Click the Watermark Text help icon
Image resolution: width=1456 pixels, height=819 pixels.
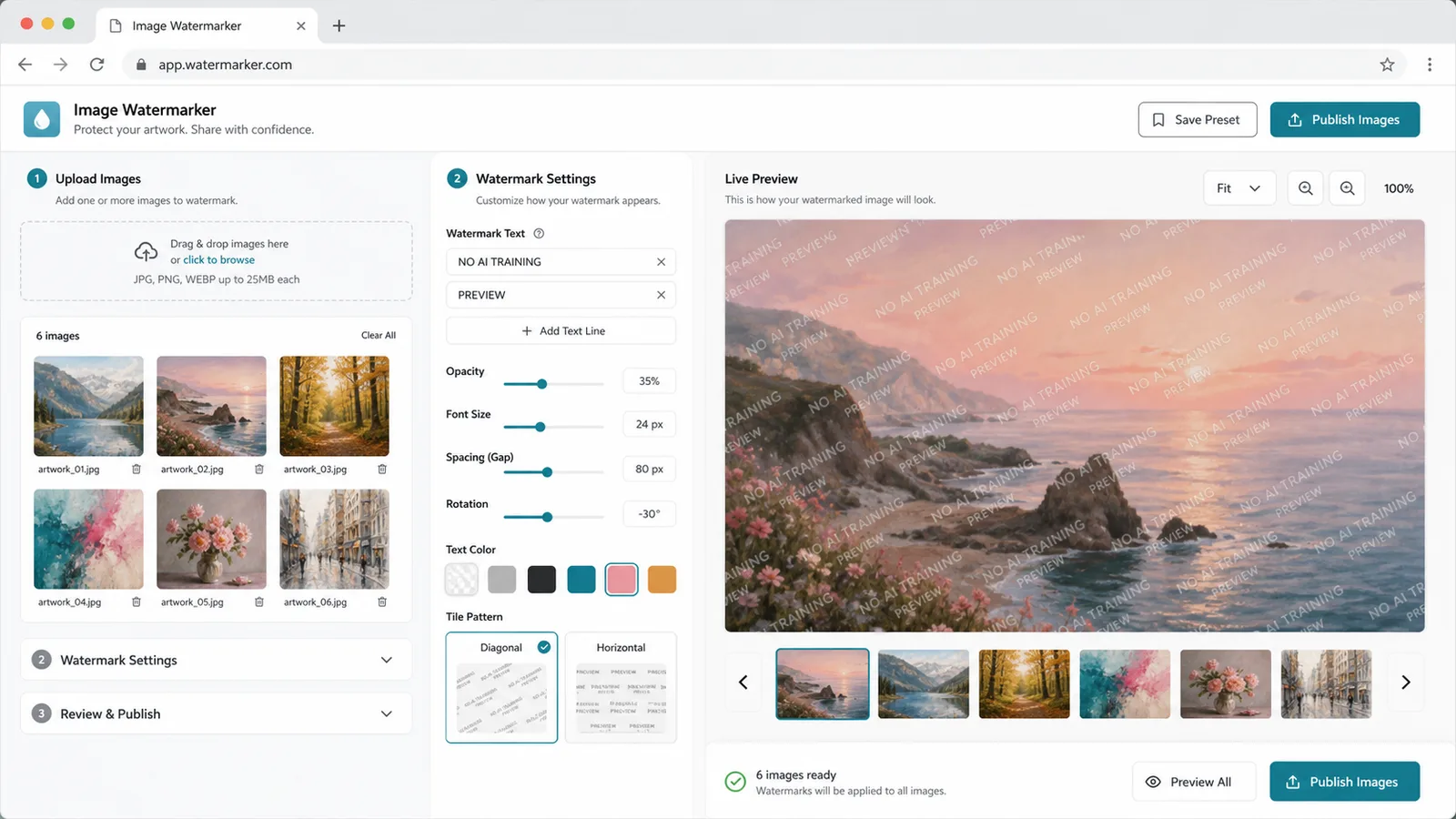click(x=539, y=234)
